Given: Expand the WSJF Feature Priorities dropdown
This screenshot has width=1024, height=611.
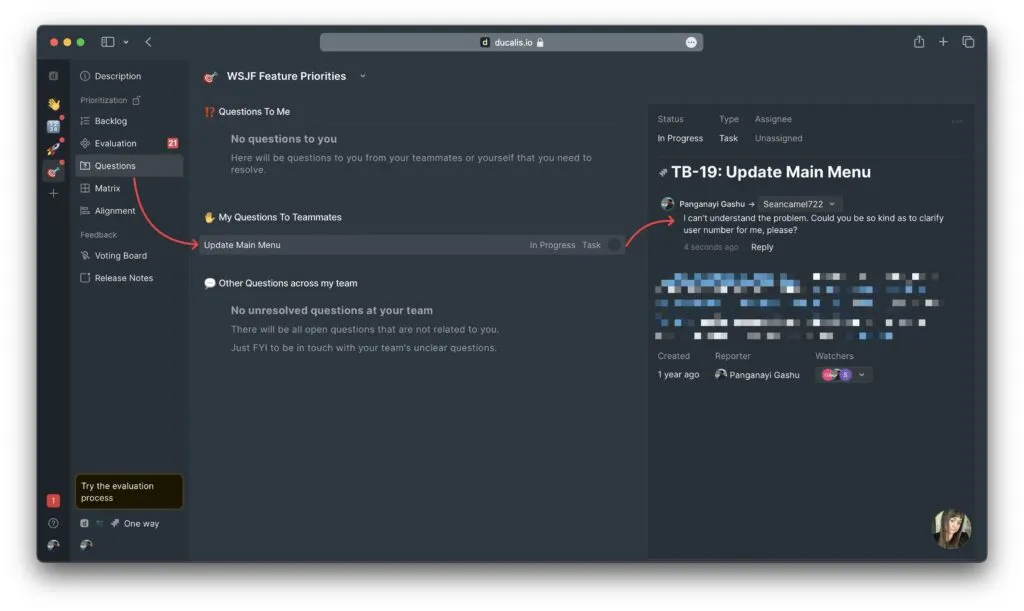Looking at the screenshot, I should pyautogui.click(x=363, y=76).
